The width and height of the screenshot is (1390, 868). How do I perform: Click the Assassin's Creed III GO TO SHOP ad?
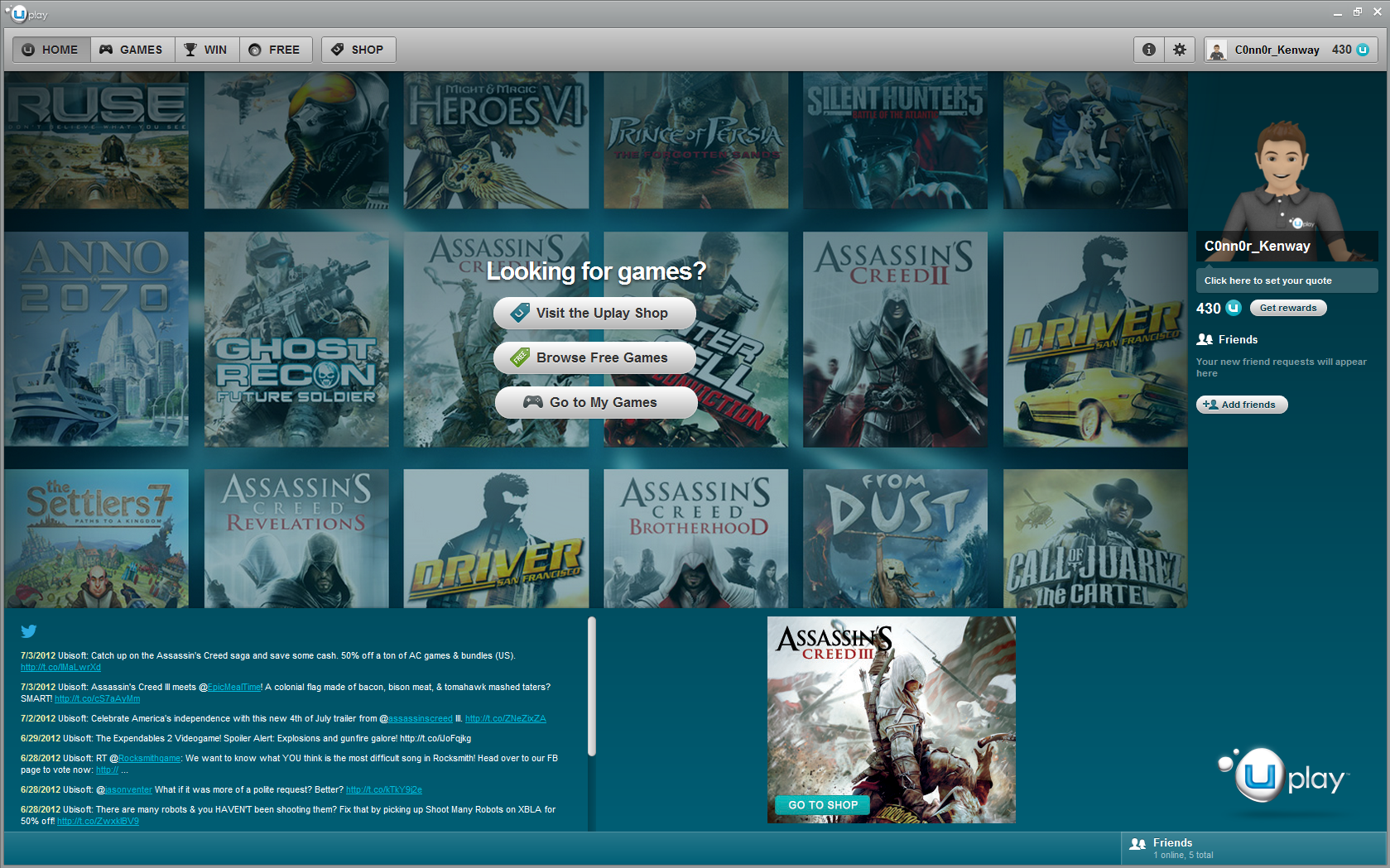tap(821, 804)
